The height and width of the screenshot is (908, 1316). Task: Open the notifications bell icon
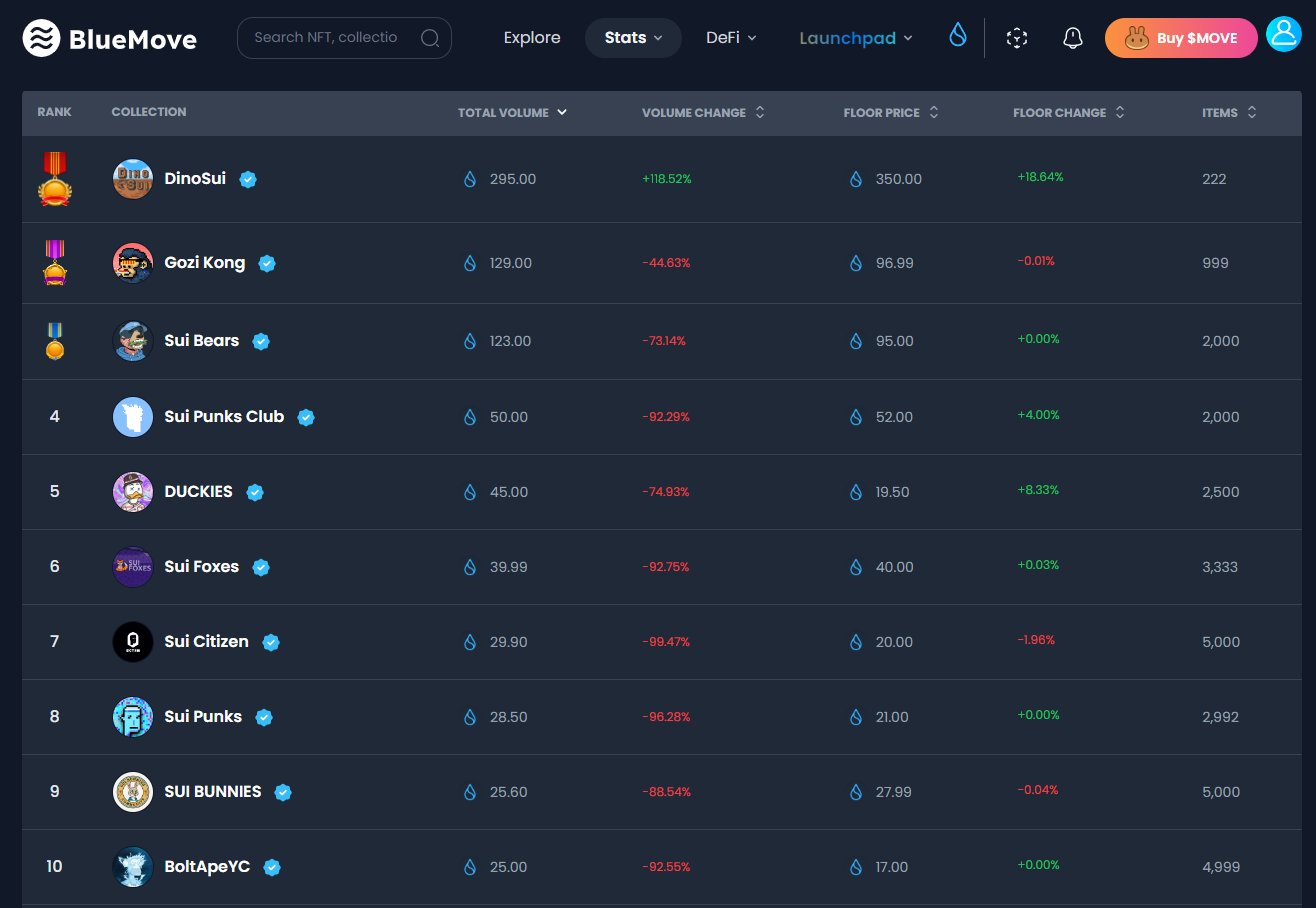pyautogui.click(x=1073, y=38)
